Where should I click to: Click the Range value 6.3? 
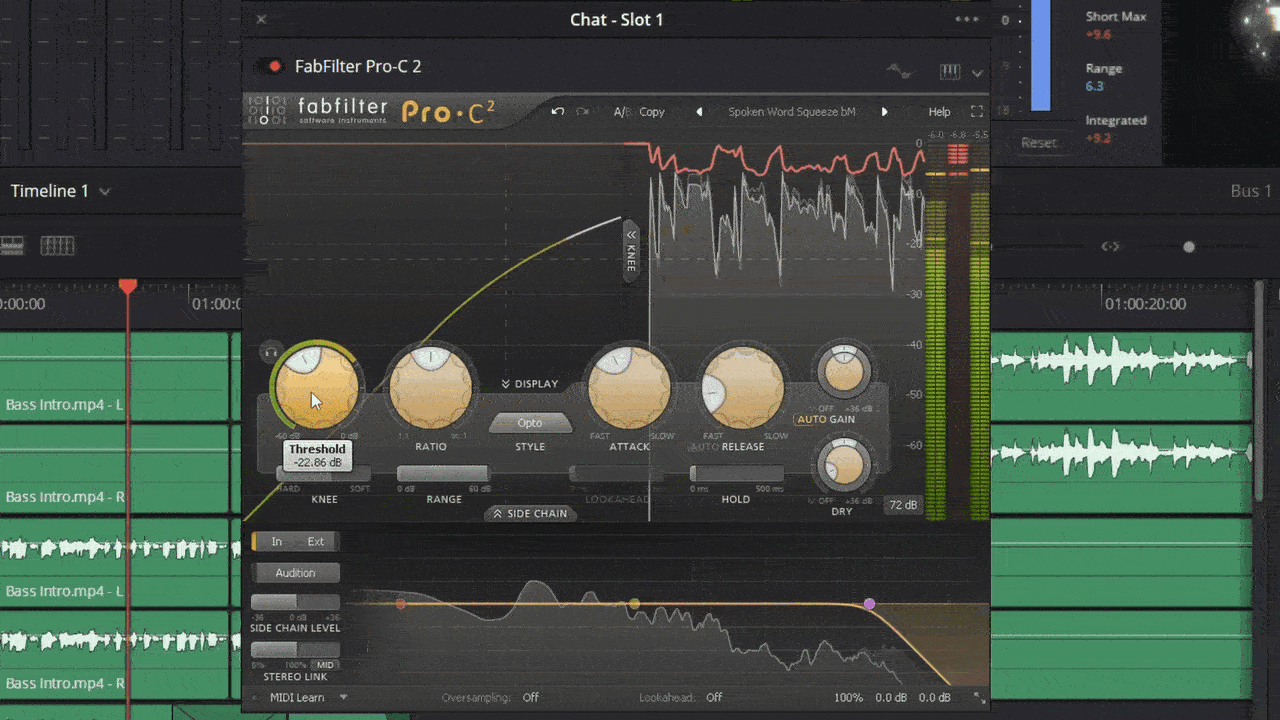point(1095,87)
